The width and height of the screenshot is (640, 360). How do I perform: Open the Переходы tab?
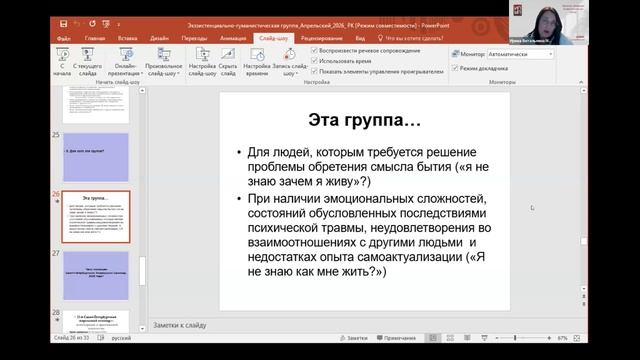[194, 38]
